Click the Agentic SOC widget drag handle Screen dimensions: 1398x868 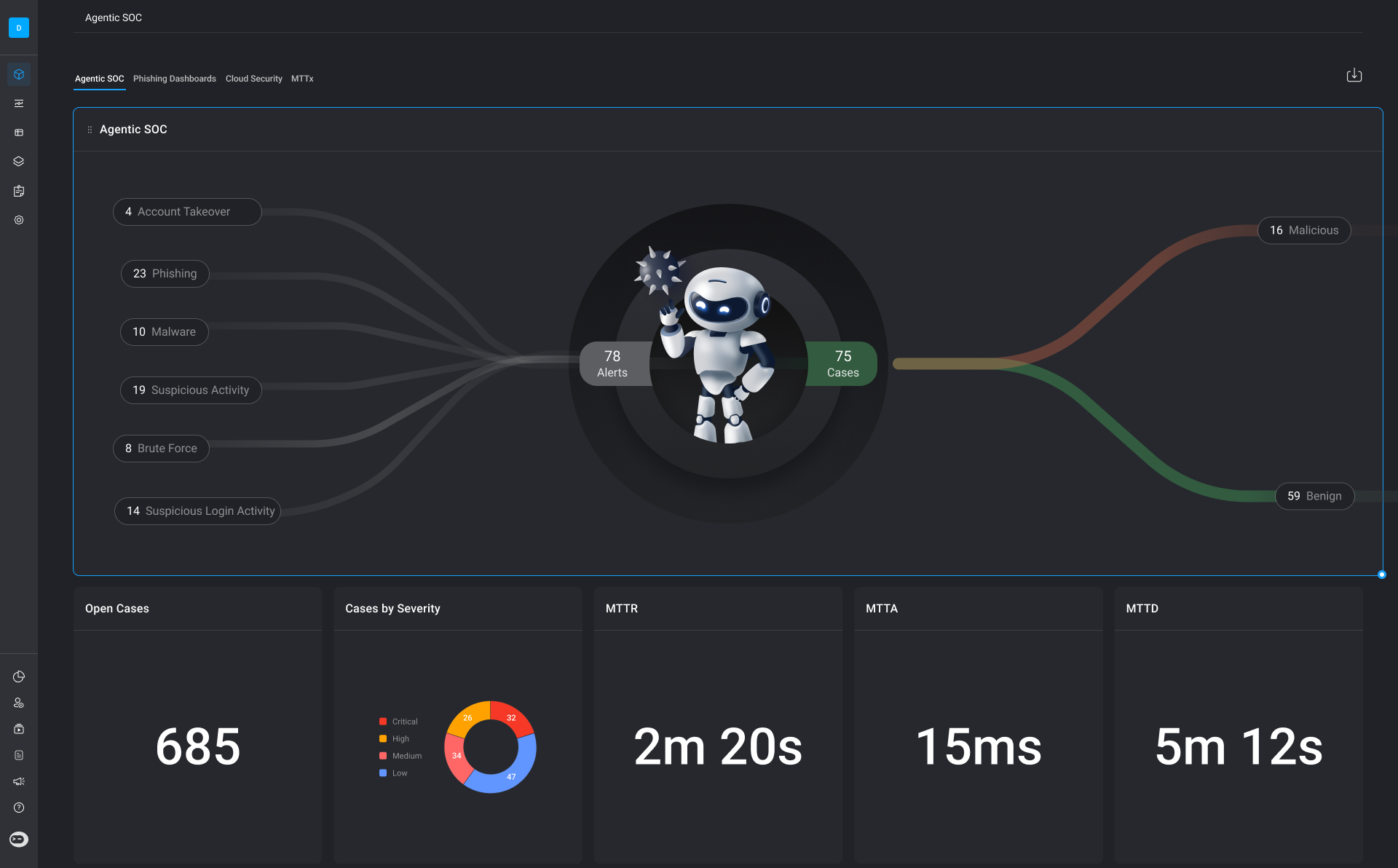click(x=90, y=130)
